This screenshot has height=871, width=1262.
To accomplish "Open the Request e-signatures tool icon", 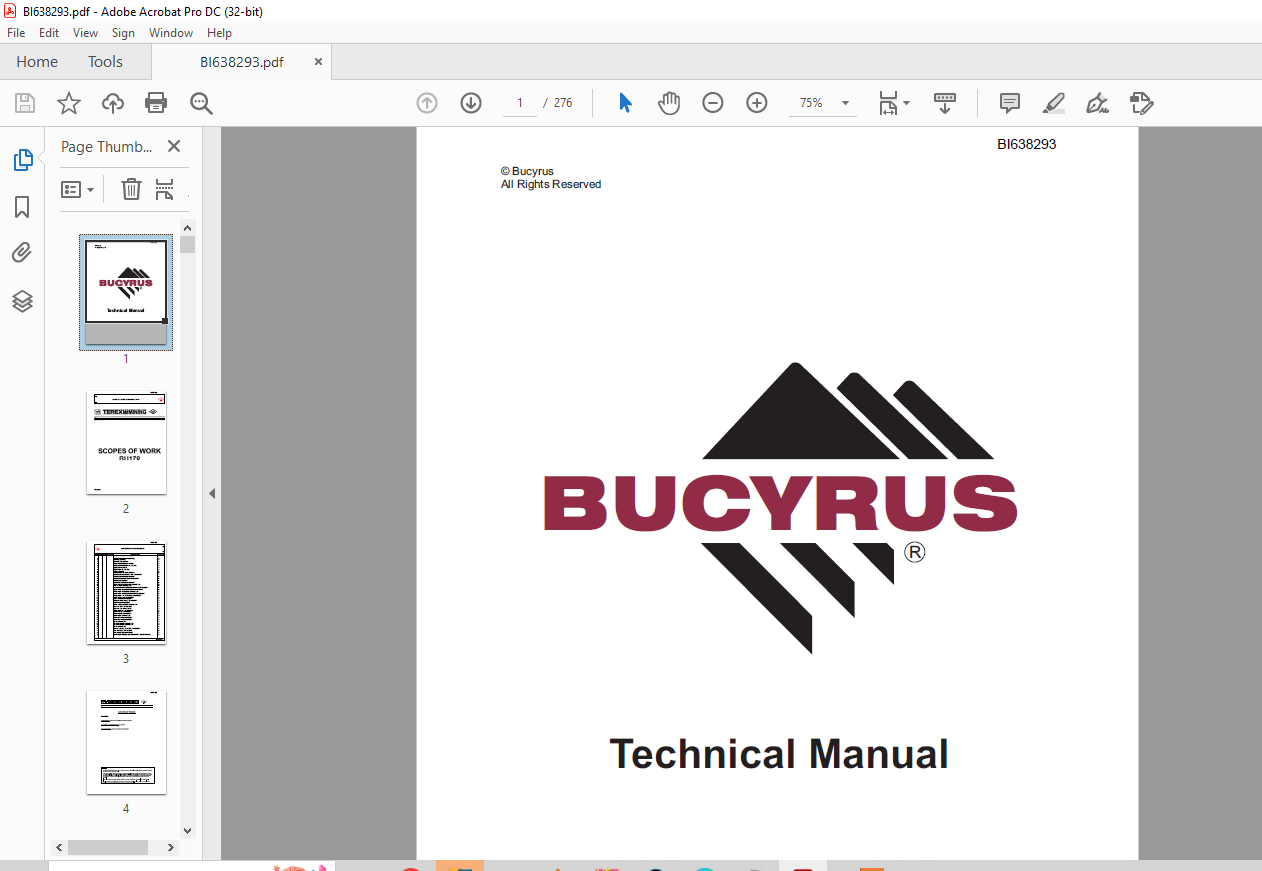I will (1142, 103).
